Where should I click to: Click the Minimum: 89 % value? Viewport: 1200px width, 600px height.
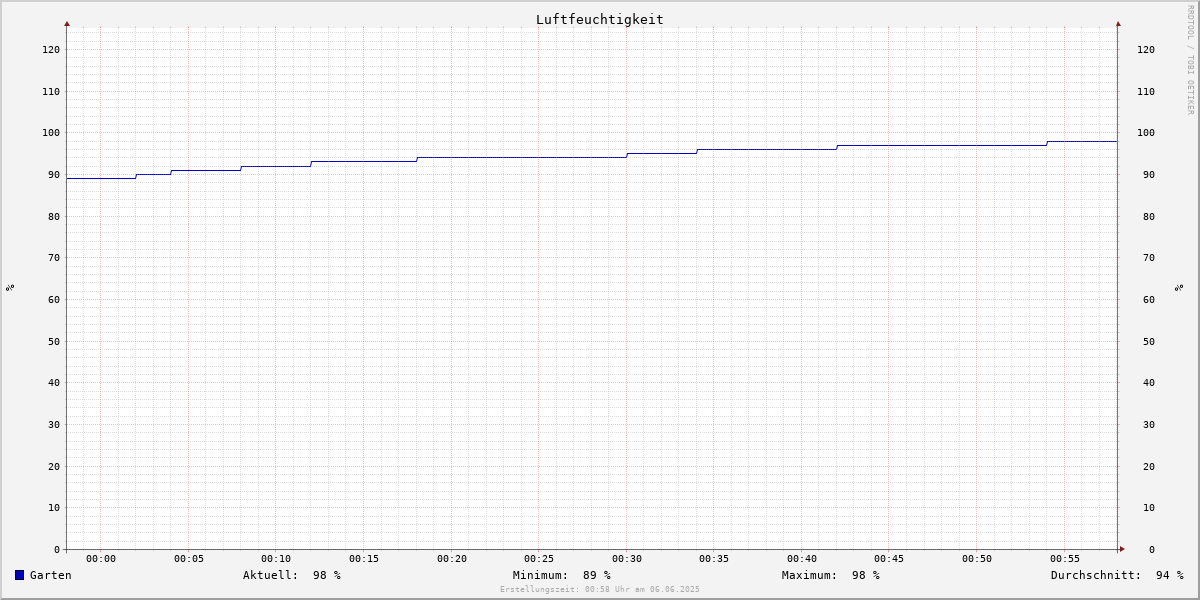tap(562, 575)
